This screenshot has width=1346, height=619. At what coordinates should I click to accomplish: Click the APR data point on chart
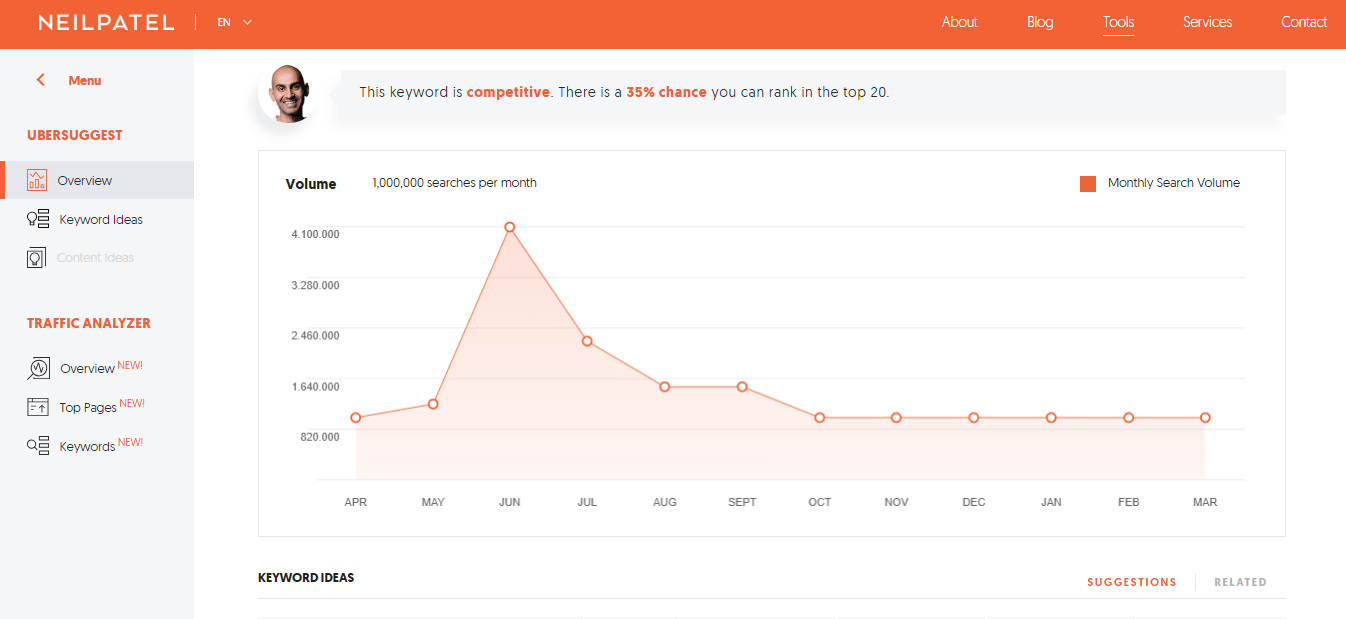tap(356, 418)
